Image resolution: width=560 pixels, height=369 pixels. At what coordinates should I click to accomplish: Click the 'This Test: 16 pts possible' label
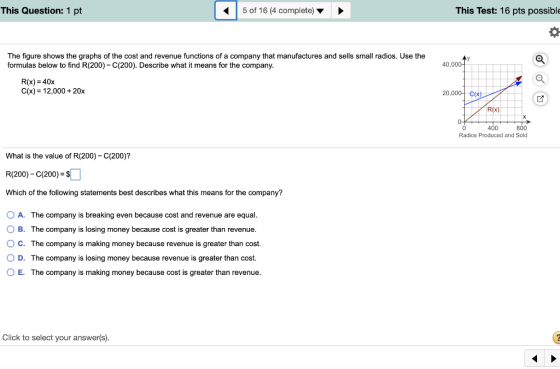(x=508, y=10)
